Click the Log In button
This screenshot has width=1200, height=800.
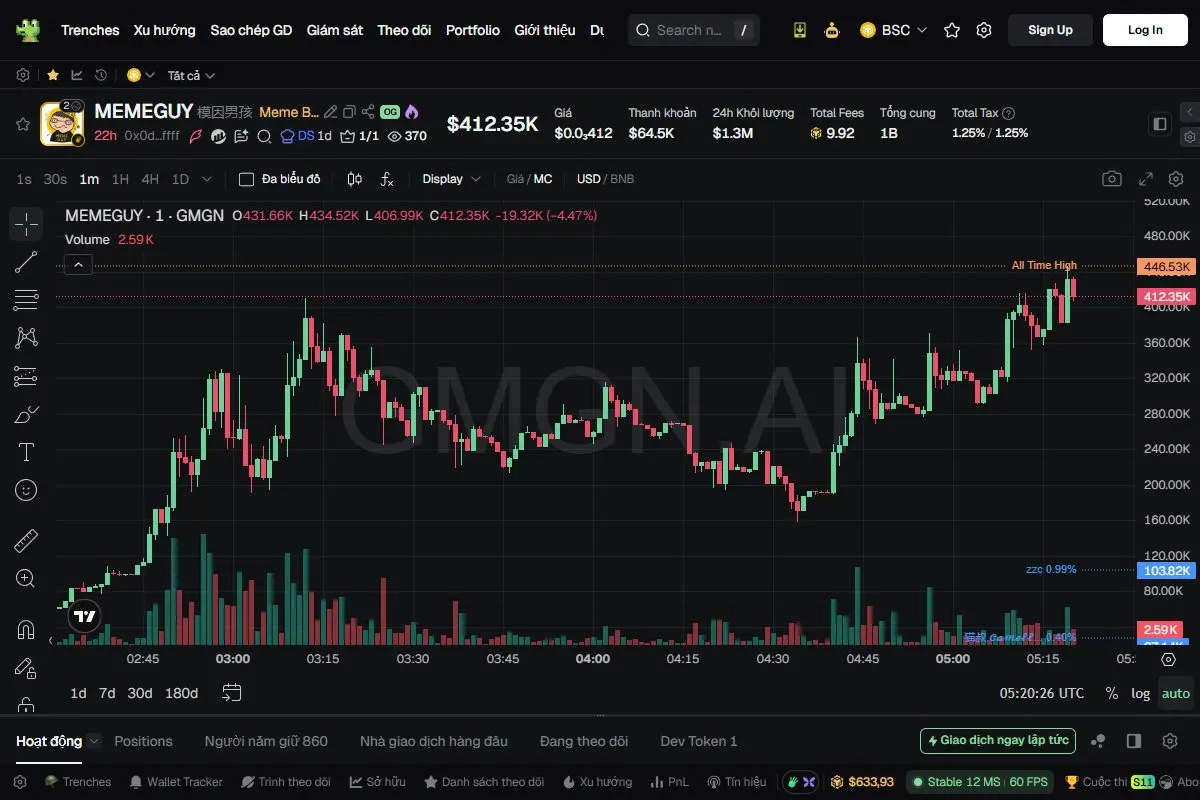pyautogui.click(x=1145, y=30)
